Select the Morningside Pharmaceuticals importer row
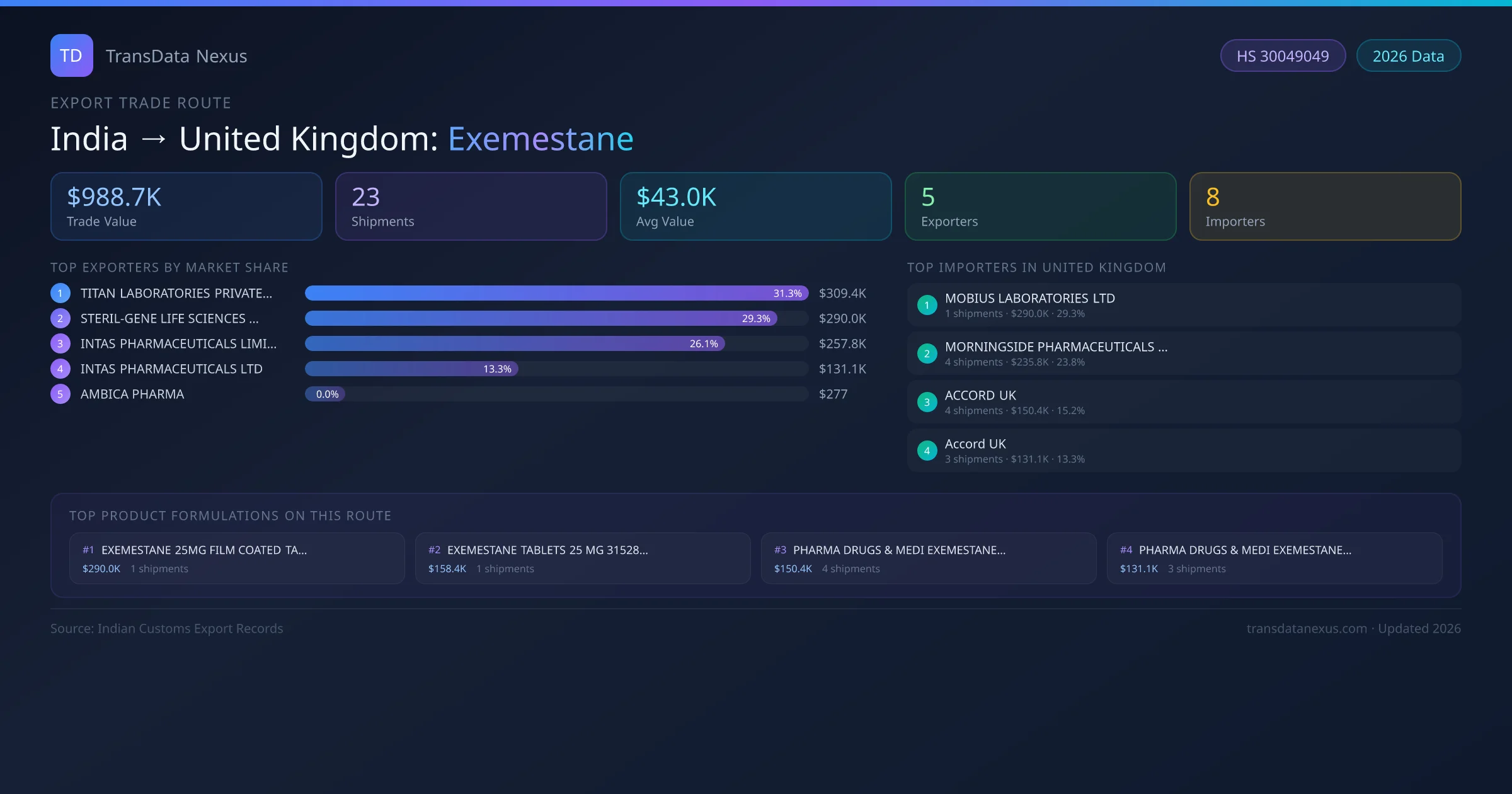The image size is (1512, 794). 1184,354
